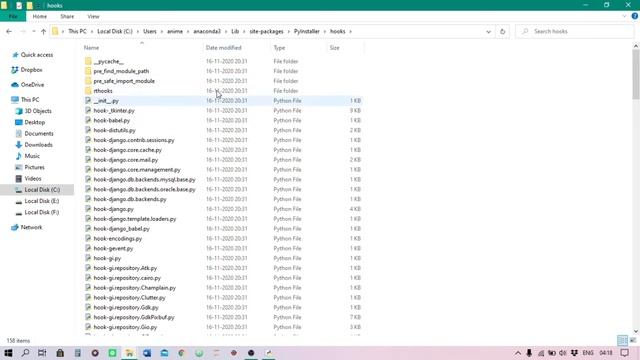Open Videos in the sidebar

pos(33,178)
